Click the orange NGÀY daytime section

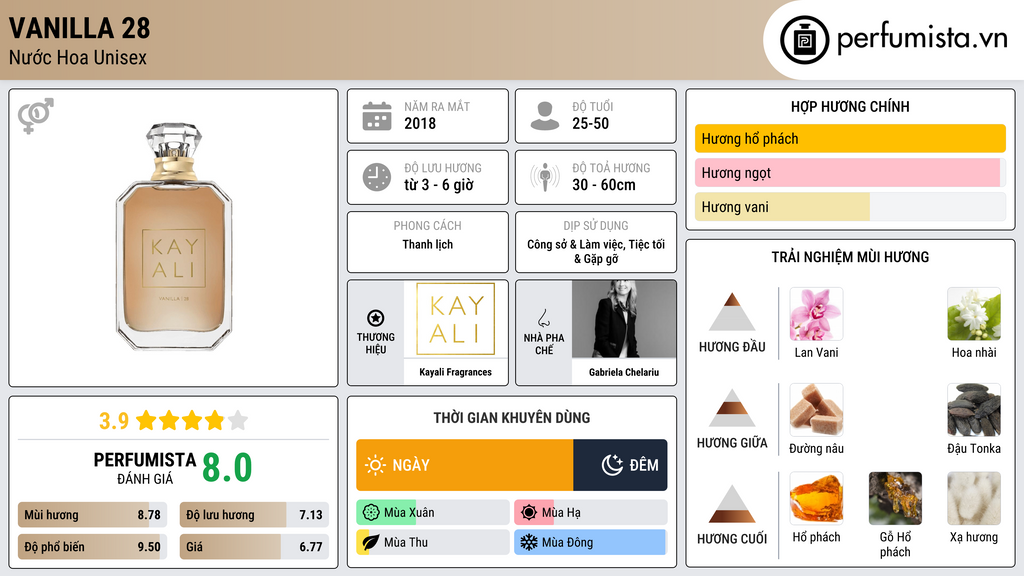point(464,465)
